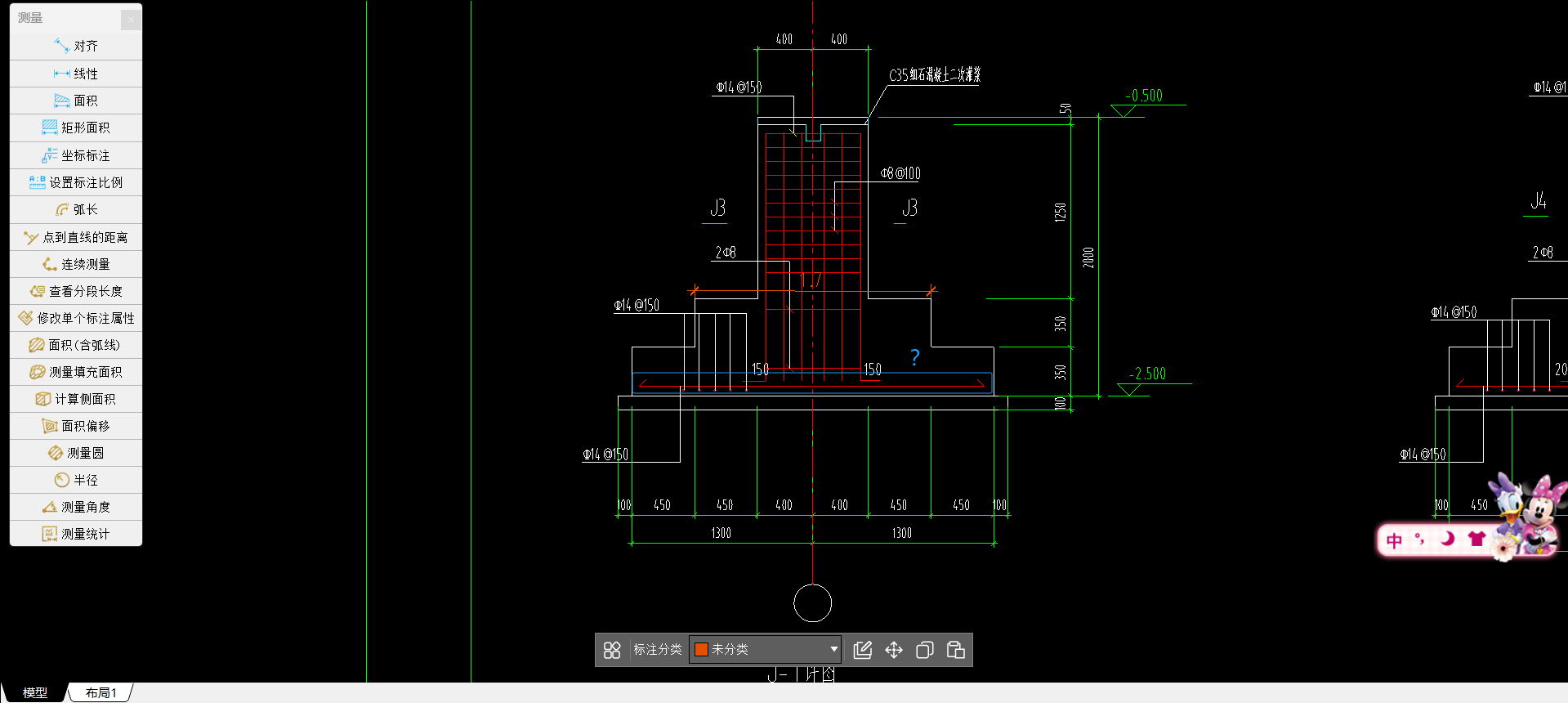Click the 2Φ8 rebar label
Image resolution: width=1568 pixels, height=703 pixels.
[726, 253]
